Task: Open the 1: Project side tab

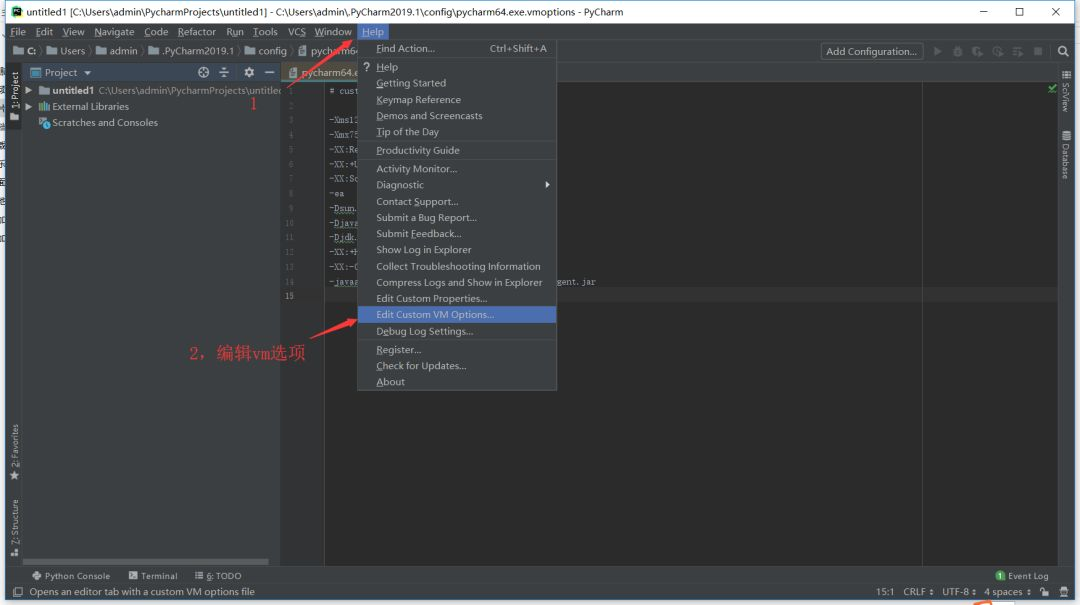Action: tap(14, 96)
